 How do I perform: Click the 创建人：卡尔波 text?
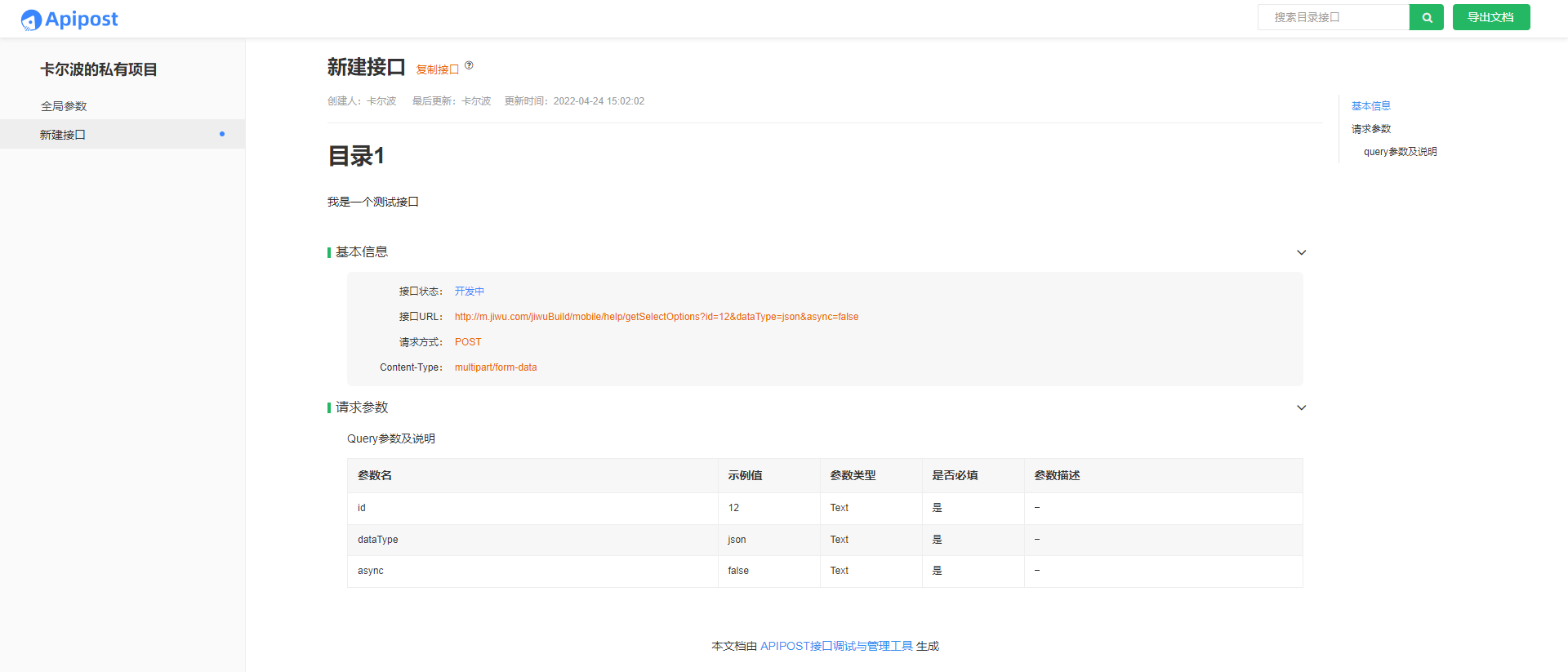pyautogui.click(x=362, y=101)
